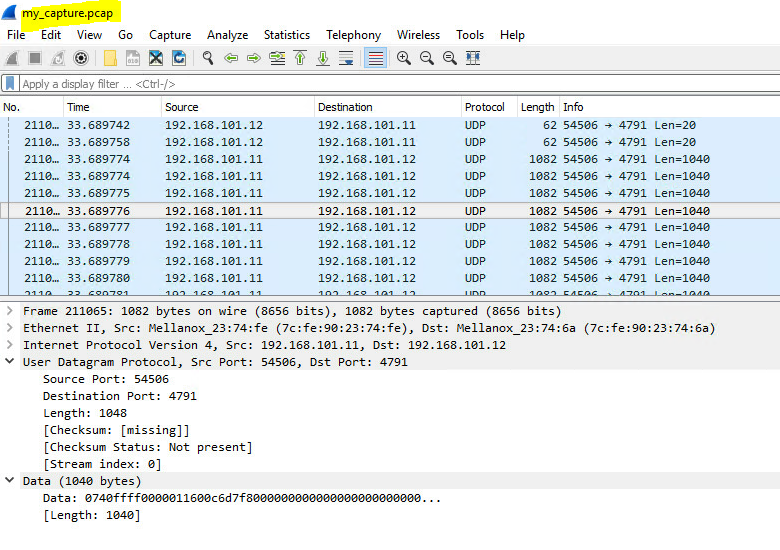Screen dimensions: 780x550
Task: Click the start capture shark fin icon
Action: pos(12,58)
